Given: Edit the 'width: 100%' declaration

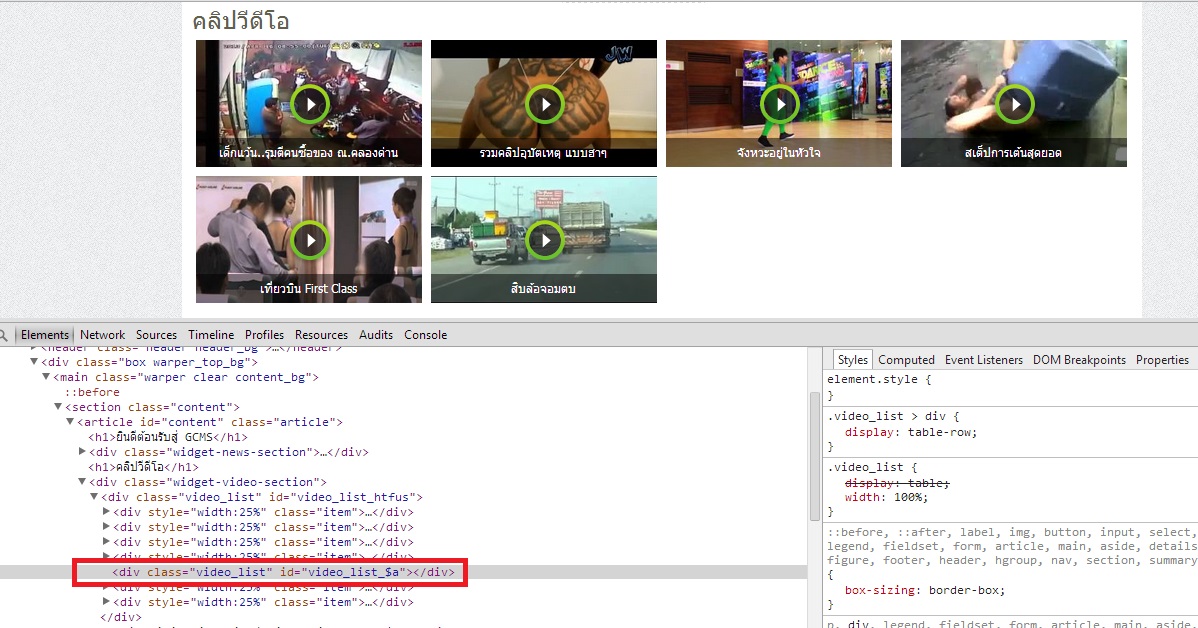Looking at the screenshot, I should (x=886, y=497).
